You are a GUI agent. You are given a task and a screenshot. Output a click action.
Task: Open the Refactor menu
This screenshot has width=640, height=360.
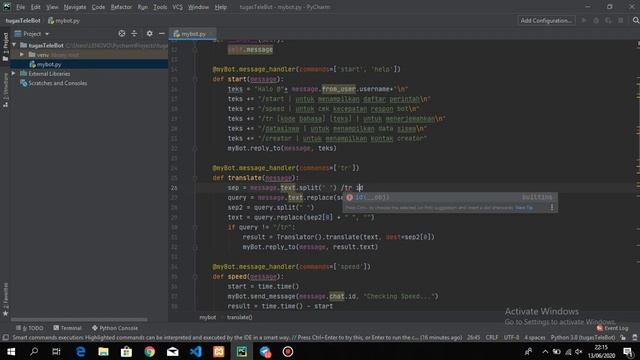(121, 7)
